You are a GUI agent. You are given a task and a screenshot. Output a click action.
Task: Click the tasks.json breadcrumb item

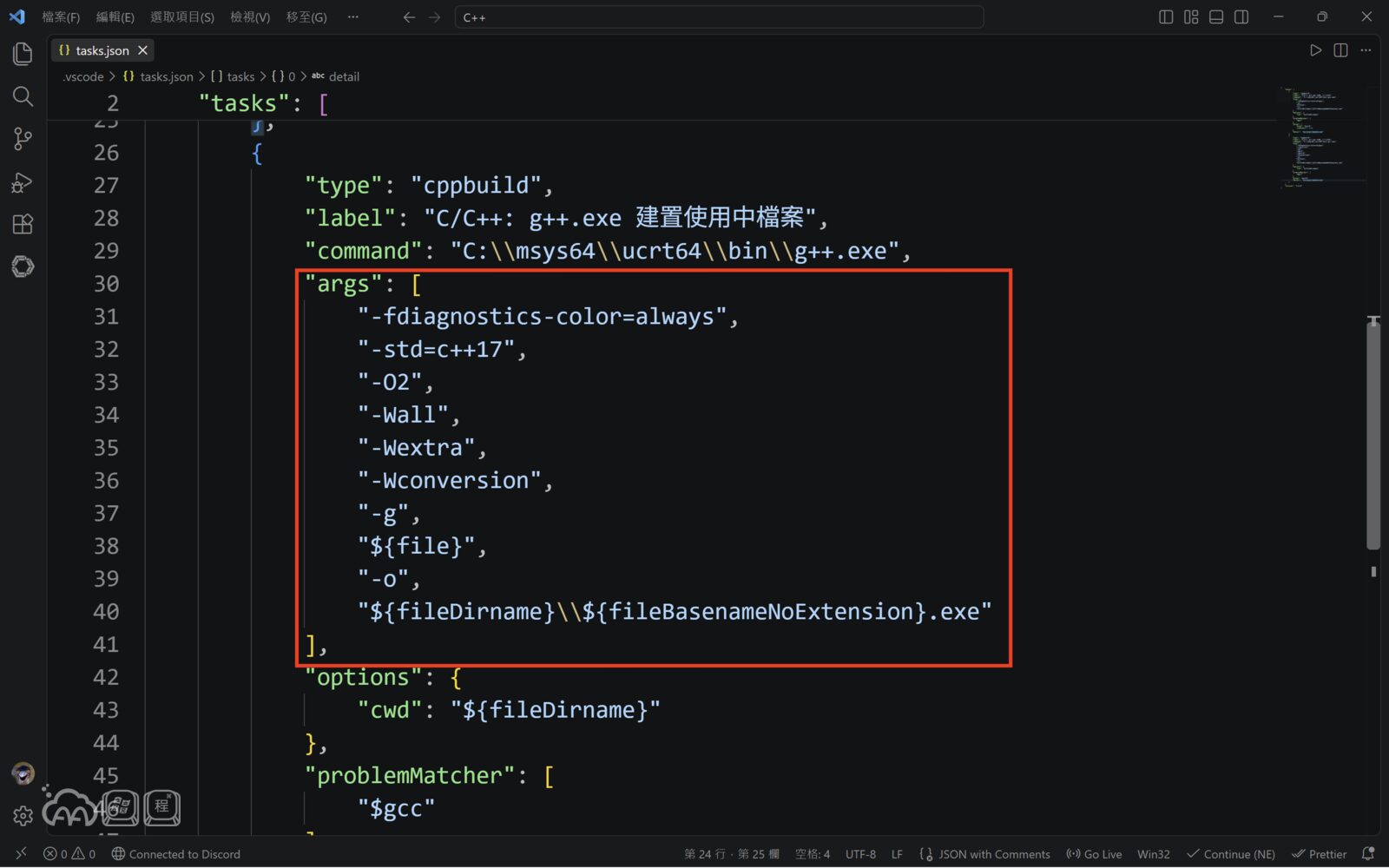(x=158, y=76)
